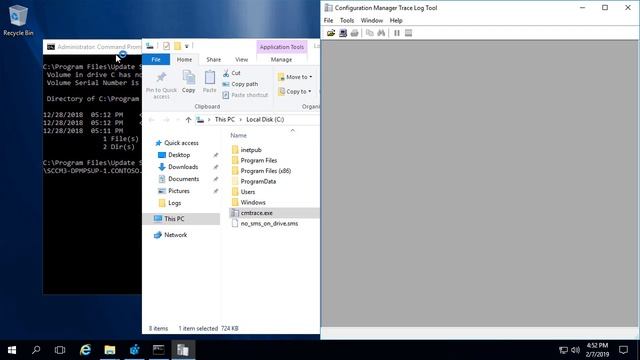This screenshot has height=360, width=640.
Task: Select the Program Files folder
Action: click(258, 160)
